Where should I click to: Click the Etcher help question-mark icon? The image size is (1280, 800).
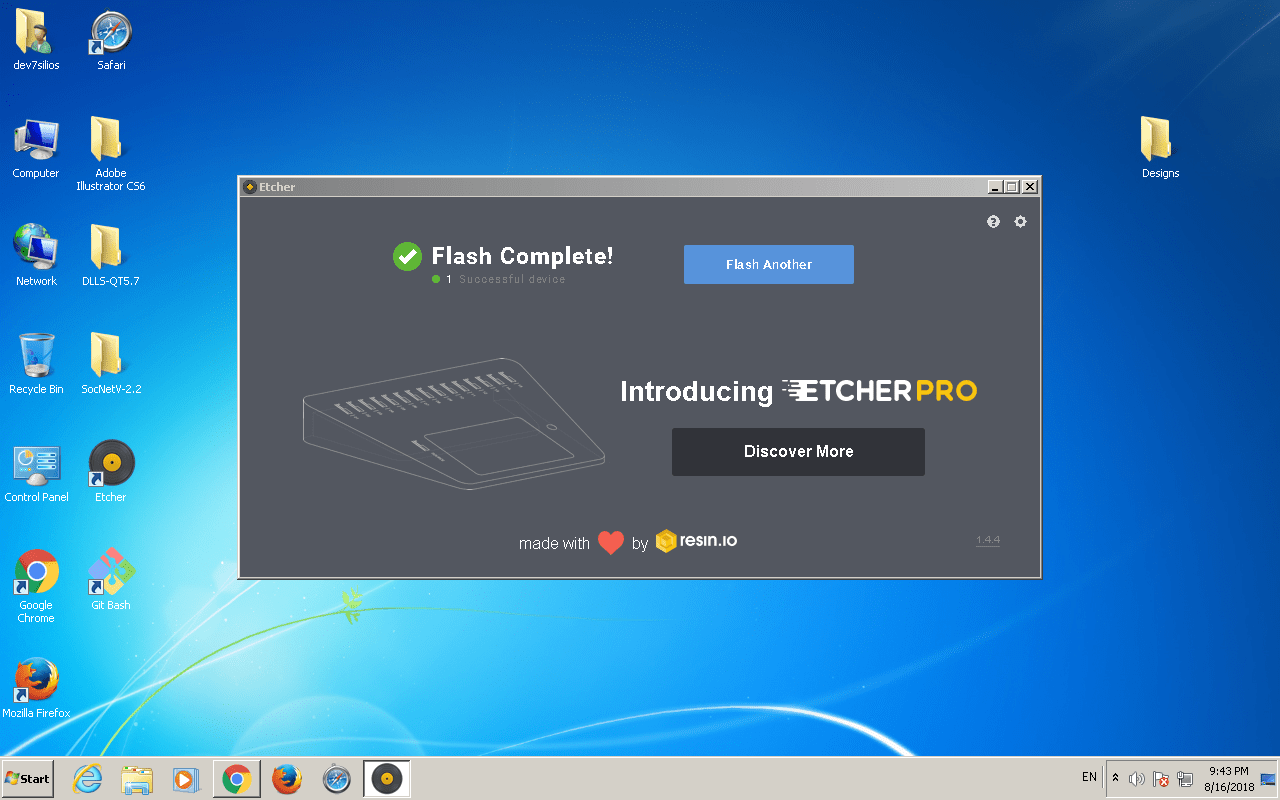pos(993,221)
